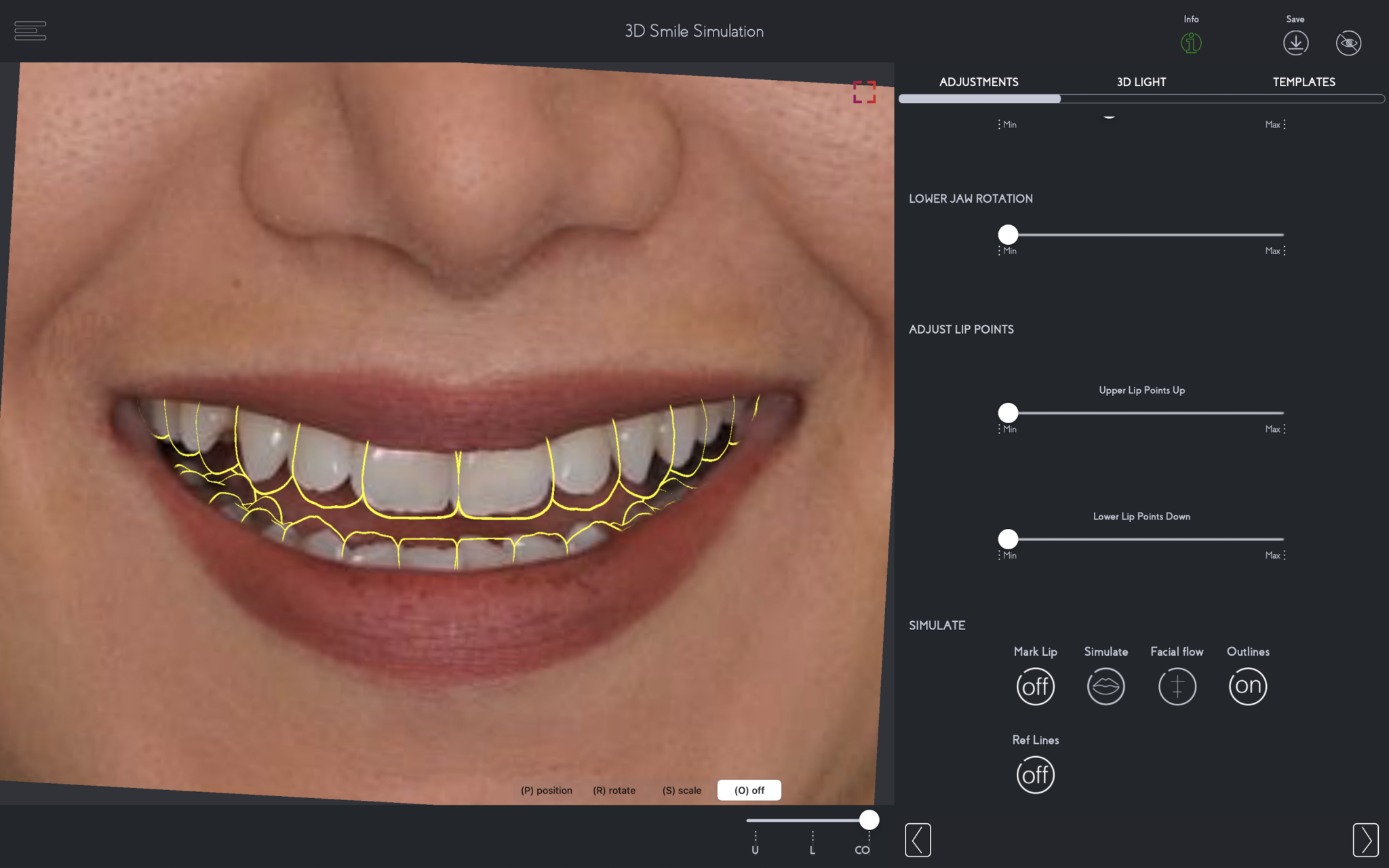Click the Outlines icon
This screenshot has width=1389, height=868.
click(1248, 686)
